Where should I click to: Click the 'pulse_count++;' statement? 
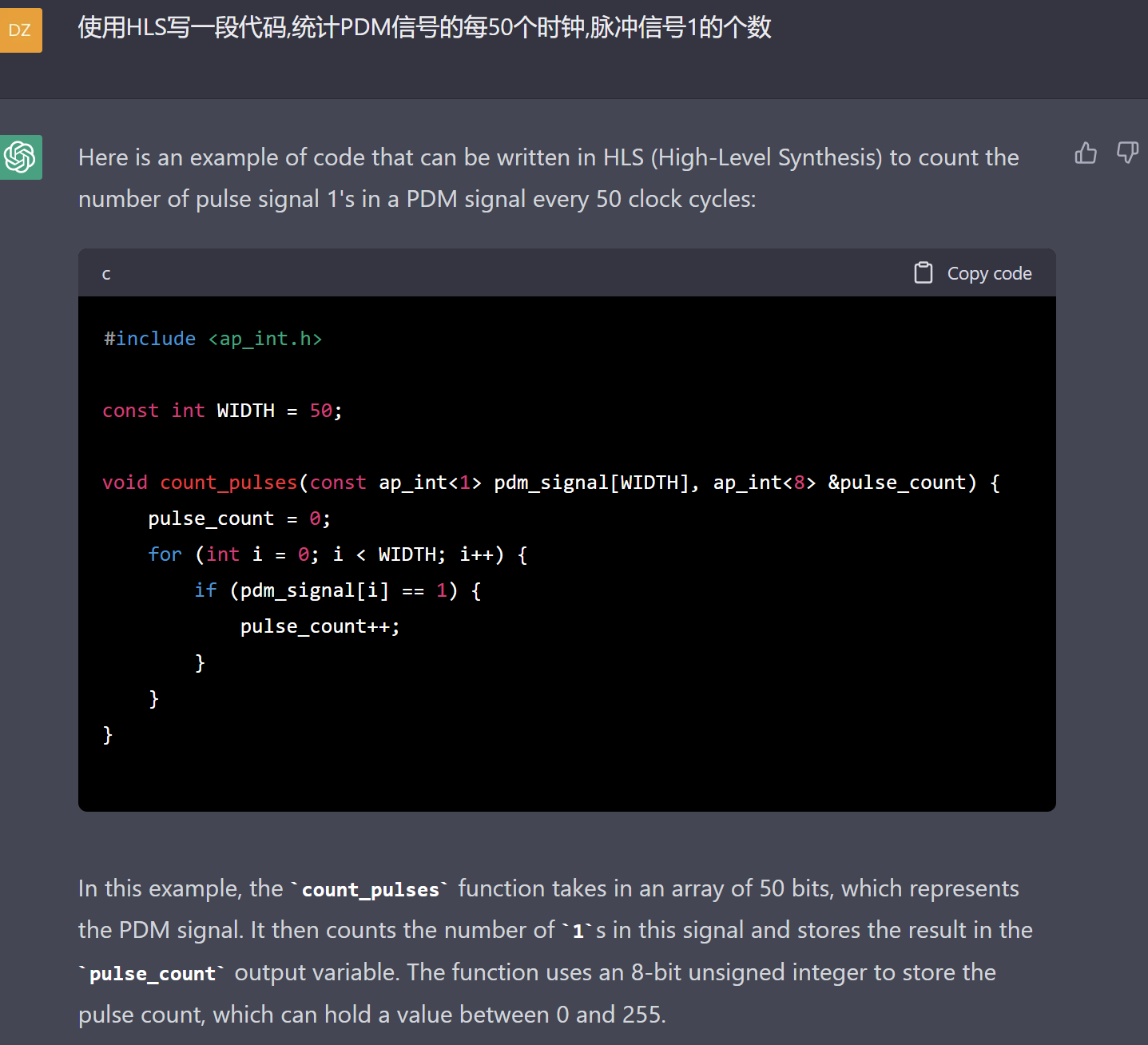coord(320,626)
